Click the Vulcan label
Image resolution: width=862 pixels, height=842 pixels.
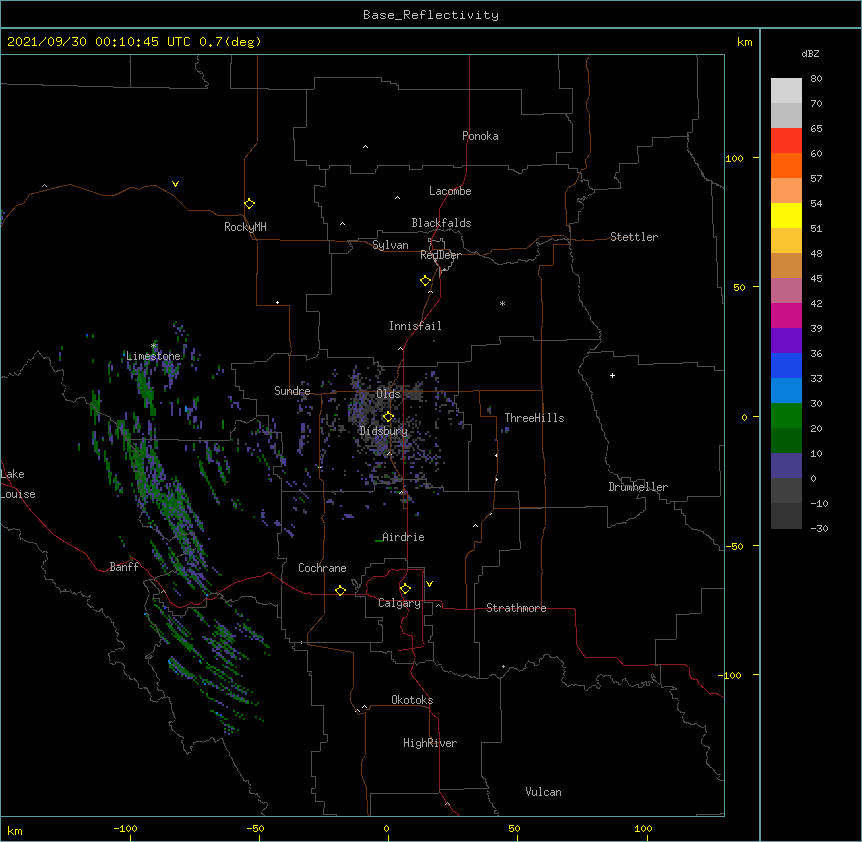pyautogui.click(x=543, y=792)
